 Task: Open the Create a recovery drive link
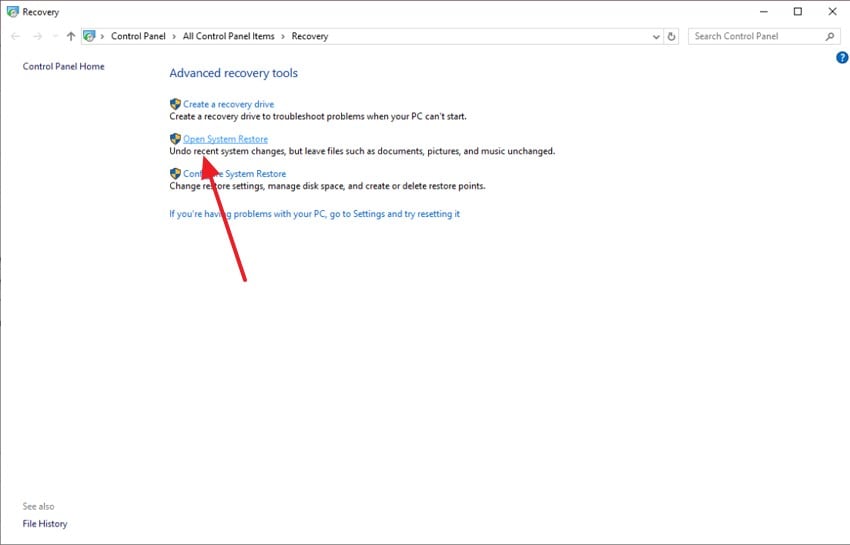[228, 104]
